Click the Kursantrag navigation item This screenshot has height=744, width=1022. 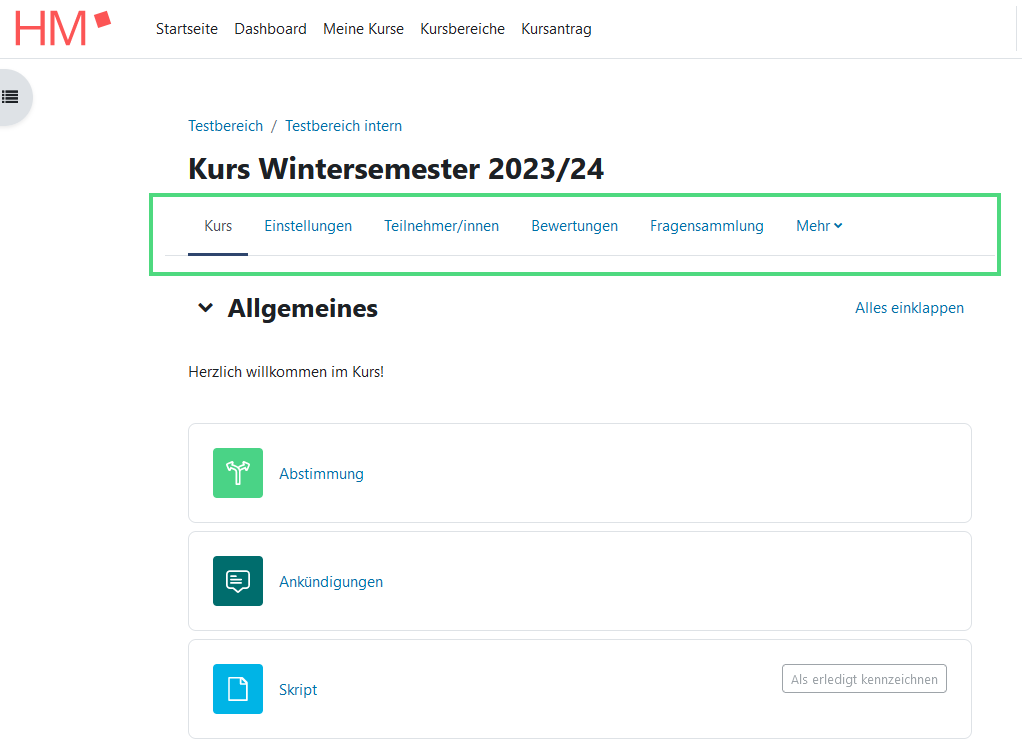(x=556, y=29)
